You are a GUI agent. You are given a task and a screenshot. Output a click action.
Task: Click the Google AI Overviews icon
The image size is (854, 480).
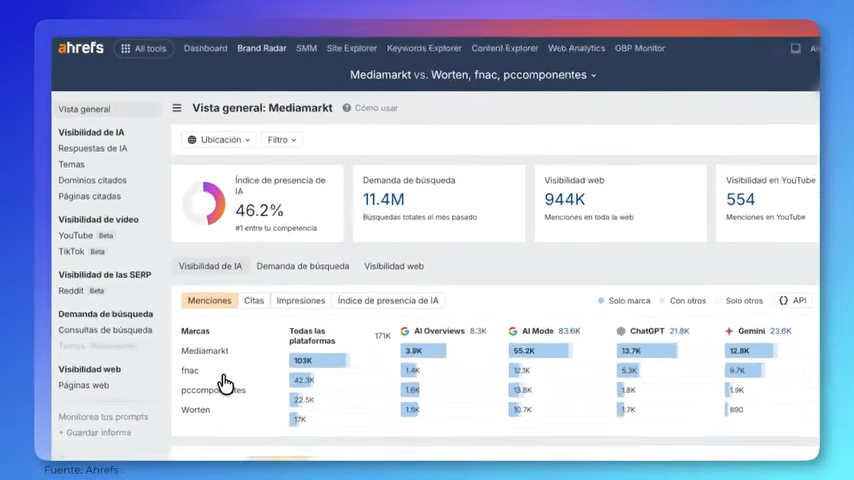pos(405,331)
